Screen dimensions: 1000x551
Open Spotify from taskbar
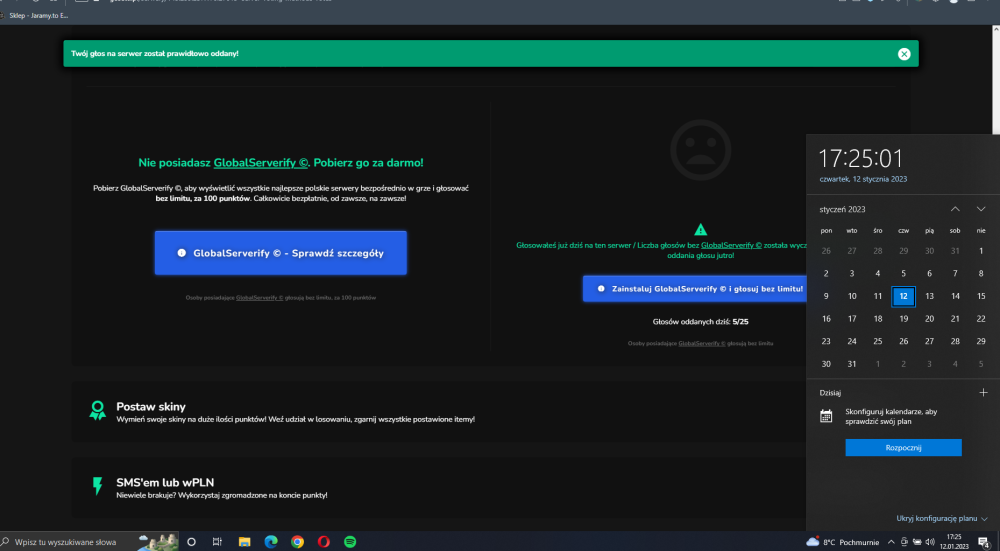tap(350, 542)
